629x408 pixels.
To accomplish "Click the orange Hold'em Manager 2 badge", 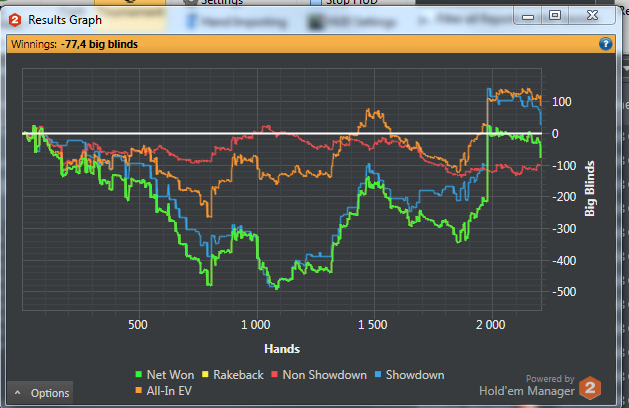I will pos(590,388).
